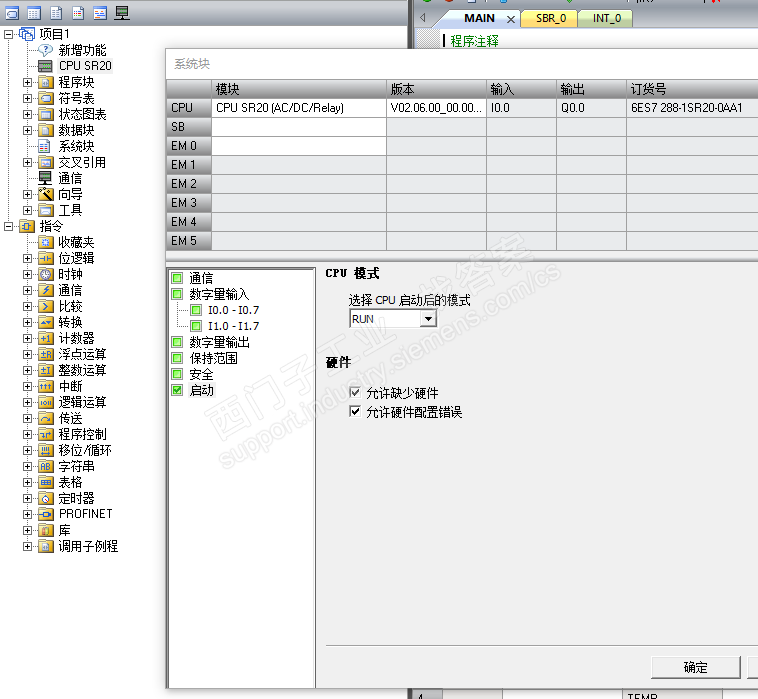Select the 保持范围 box

tap(177, 358)
